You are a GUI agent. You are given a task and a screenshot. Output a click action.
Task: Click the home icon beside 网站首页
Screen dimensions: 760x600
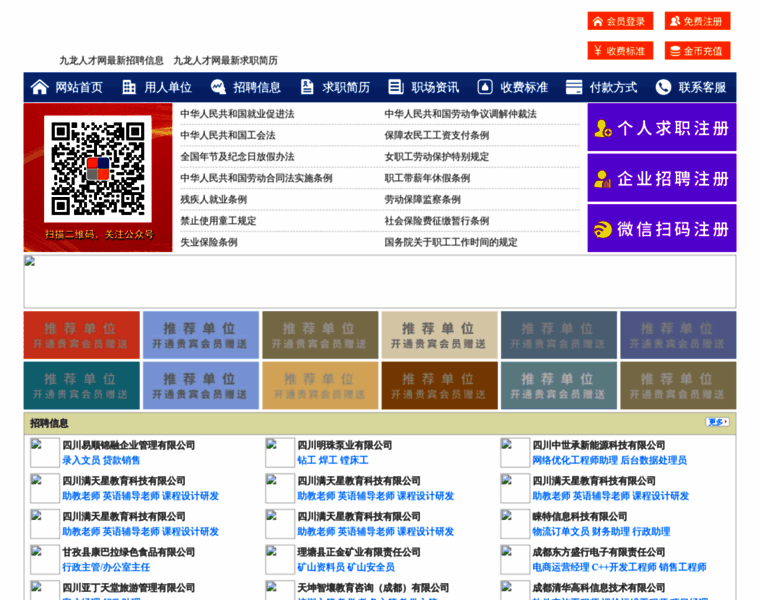[40, 87]
